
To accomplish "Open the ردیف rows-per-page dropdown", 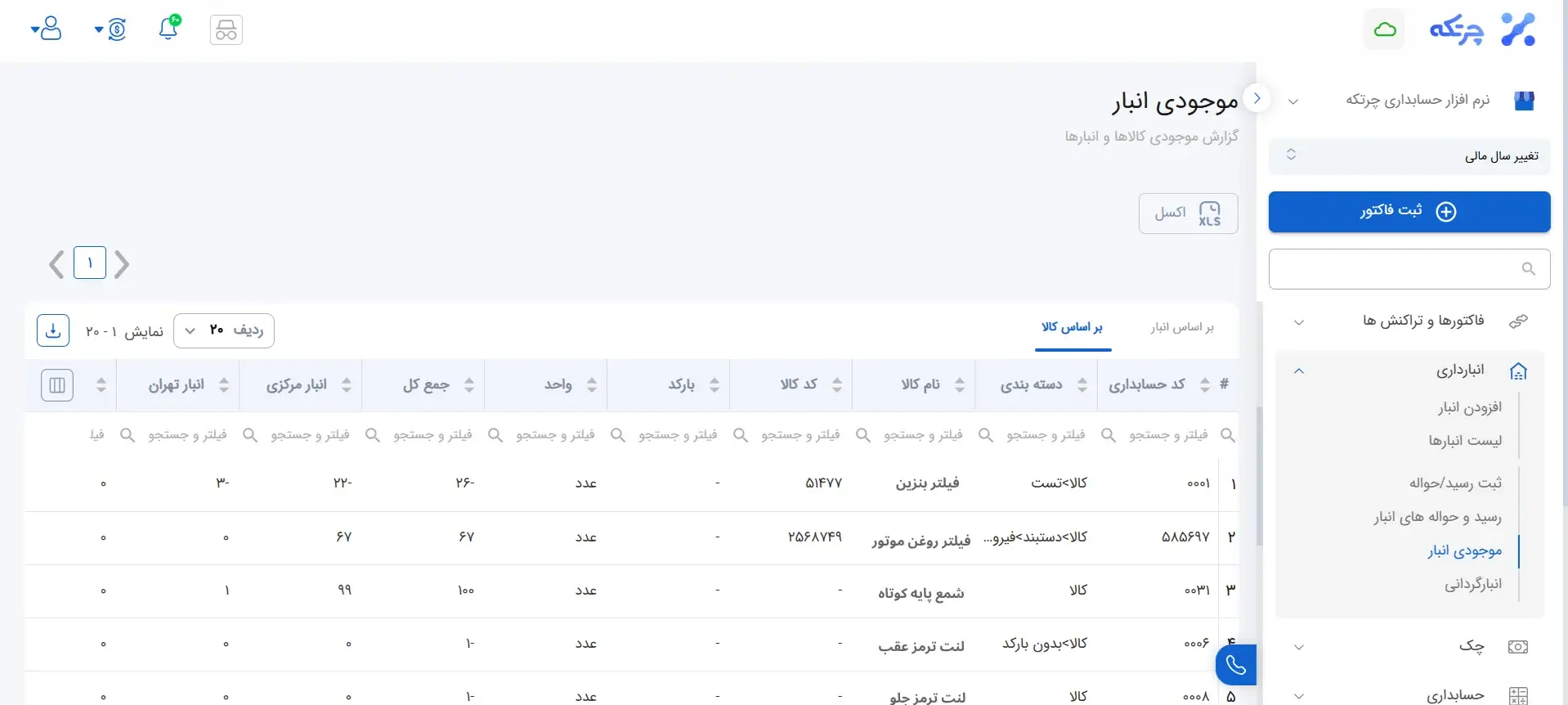I will click(224, 330).
